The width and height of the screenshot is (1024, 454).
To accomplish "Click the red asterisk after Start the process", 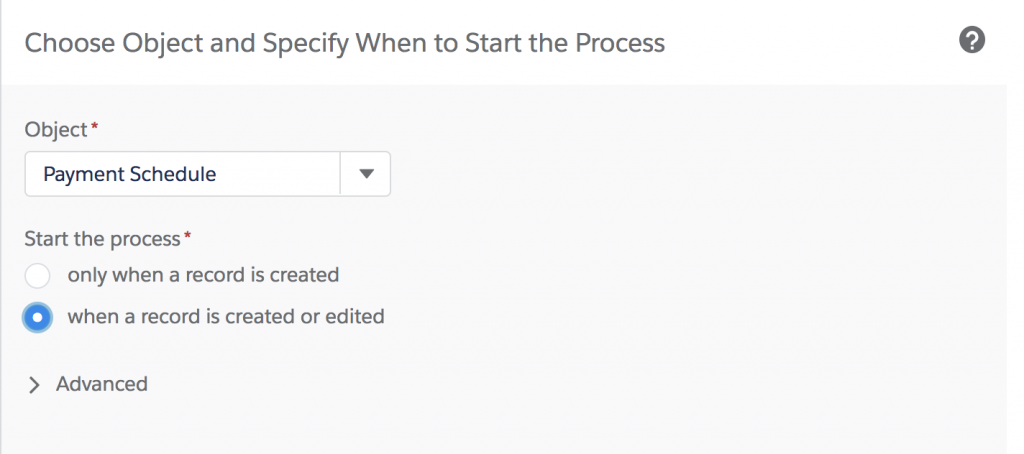I will click(x=185, y=236).
